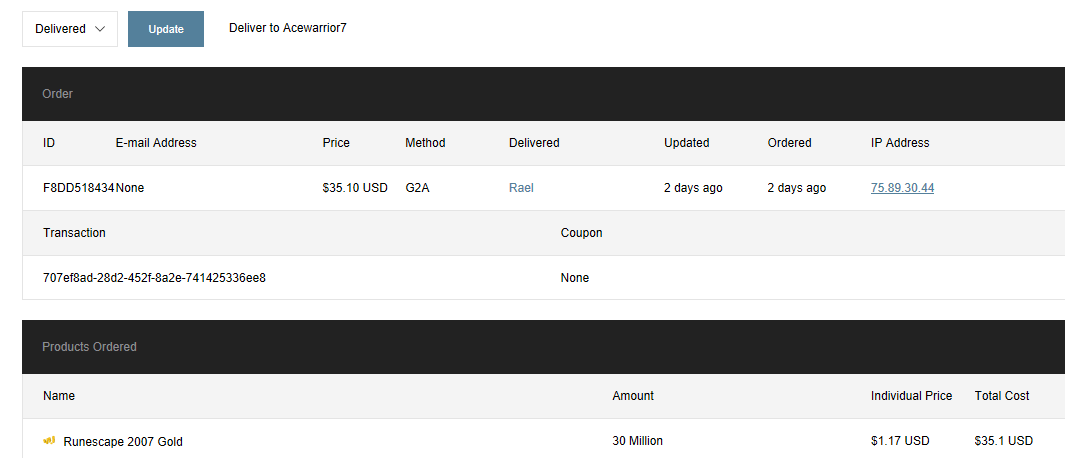
Task: Click the Coupon column header
Action: click(581, 233)
